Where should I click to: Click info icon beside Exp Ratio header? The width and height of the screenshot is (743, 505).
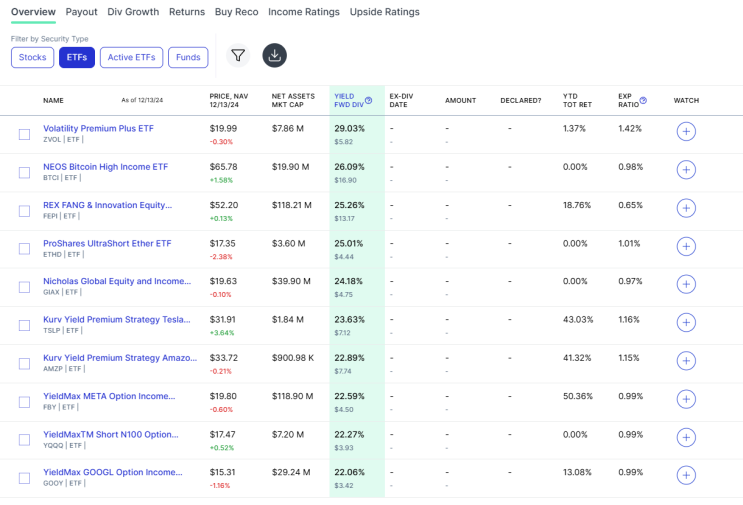pos(643,100)
